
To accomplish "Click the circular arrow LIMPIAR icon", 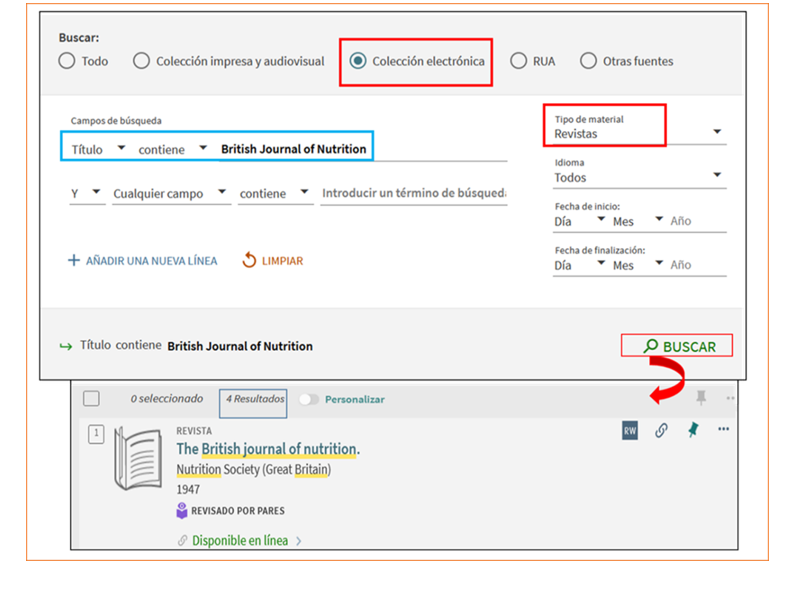I will (250, 260).
